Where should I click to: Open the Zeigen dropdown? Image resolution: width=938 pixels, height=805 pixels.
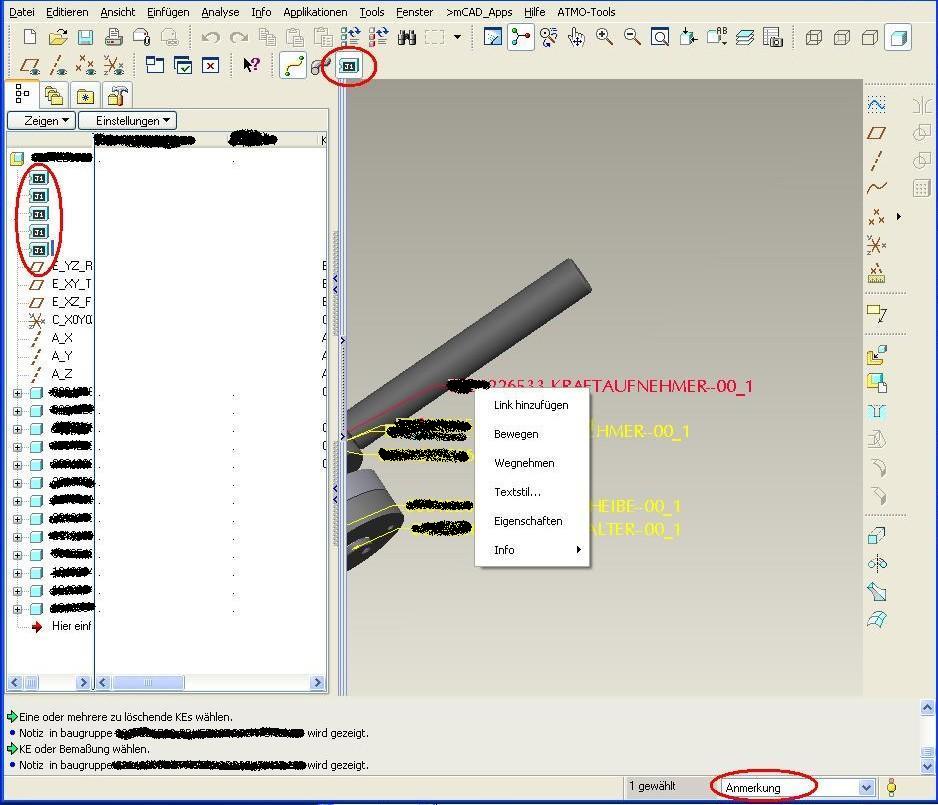(x=41, y=120)
